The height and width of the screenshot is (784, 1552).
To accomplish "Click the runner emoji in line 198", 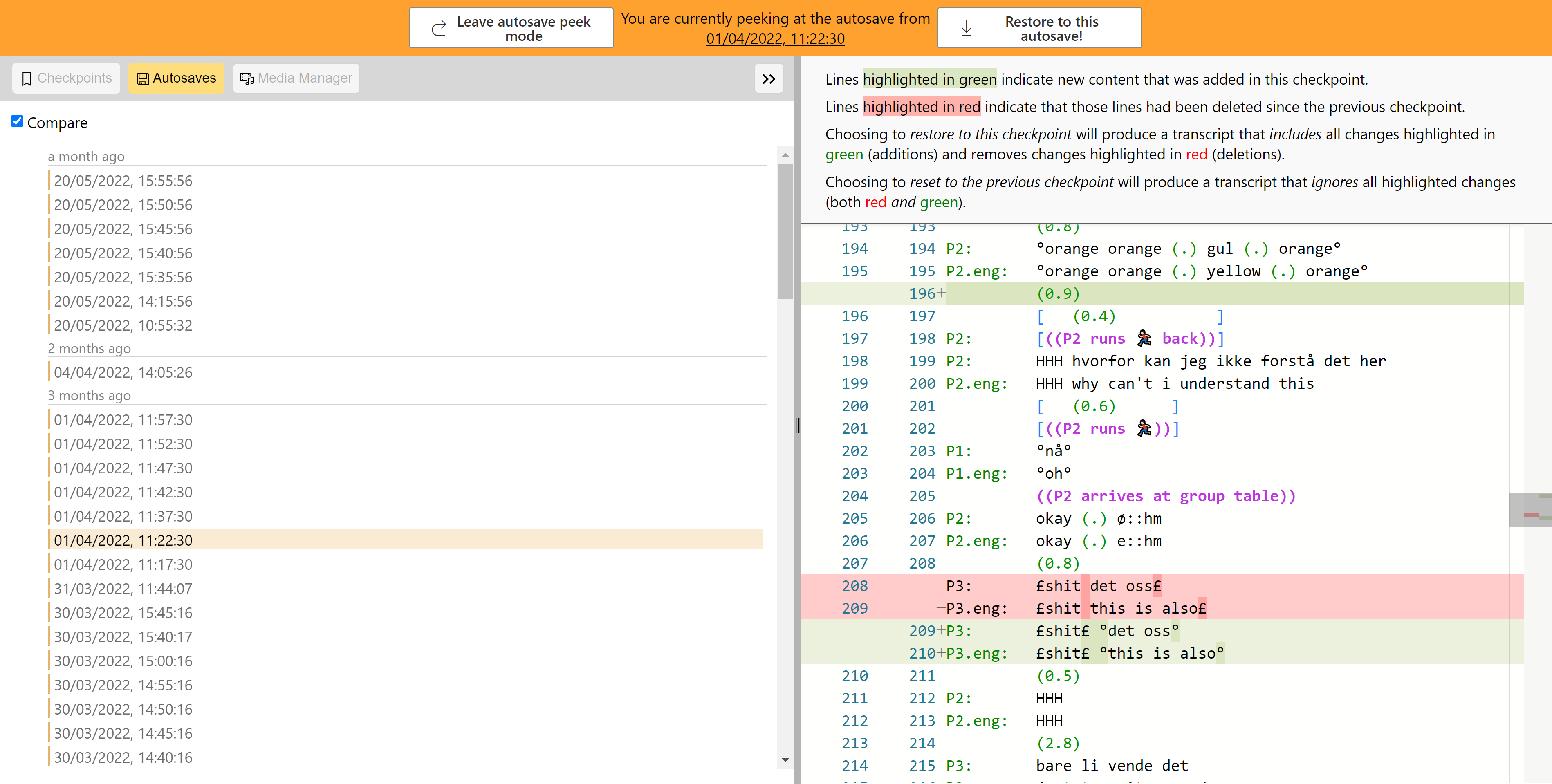I will click(1144, 338).
